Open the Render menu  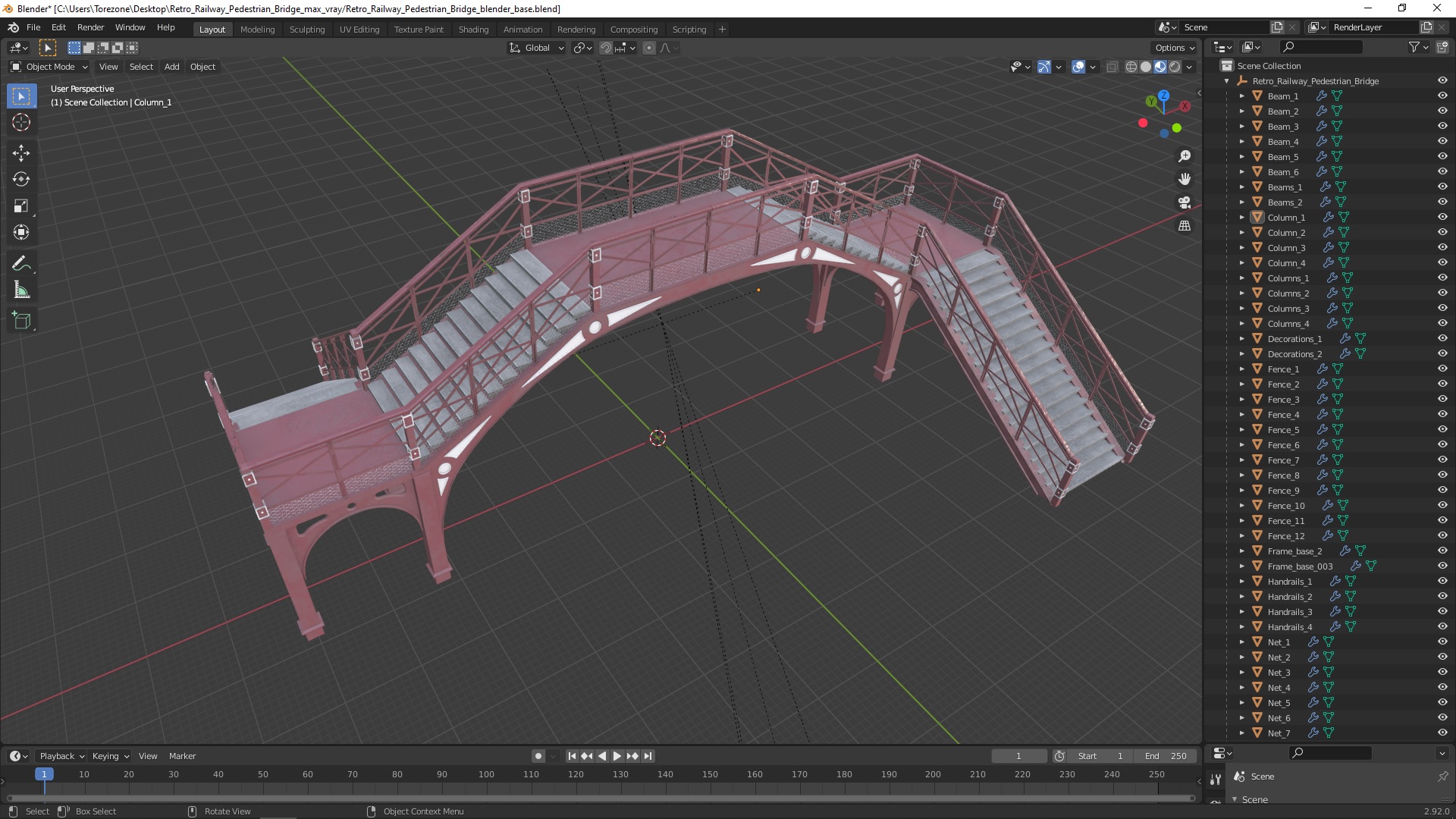90,27
